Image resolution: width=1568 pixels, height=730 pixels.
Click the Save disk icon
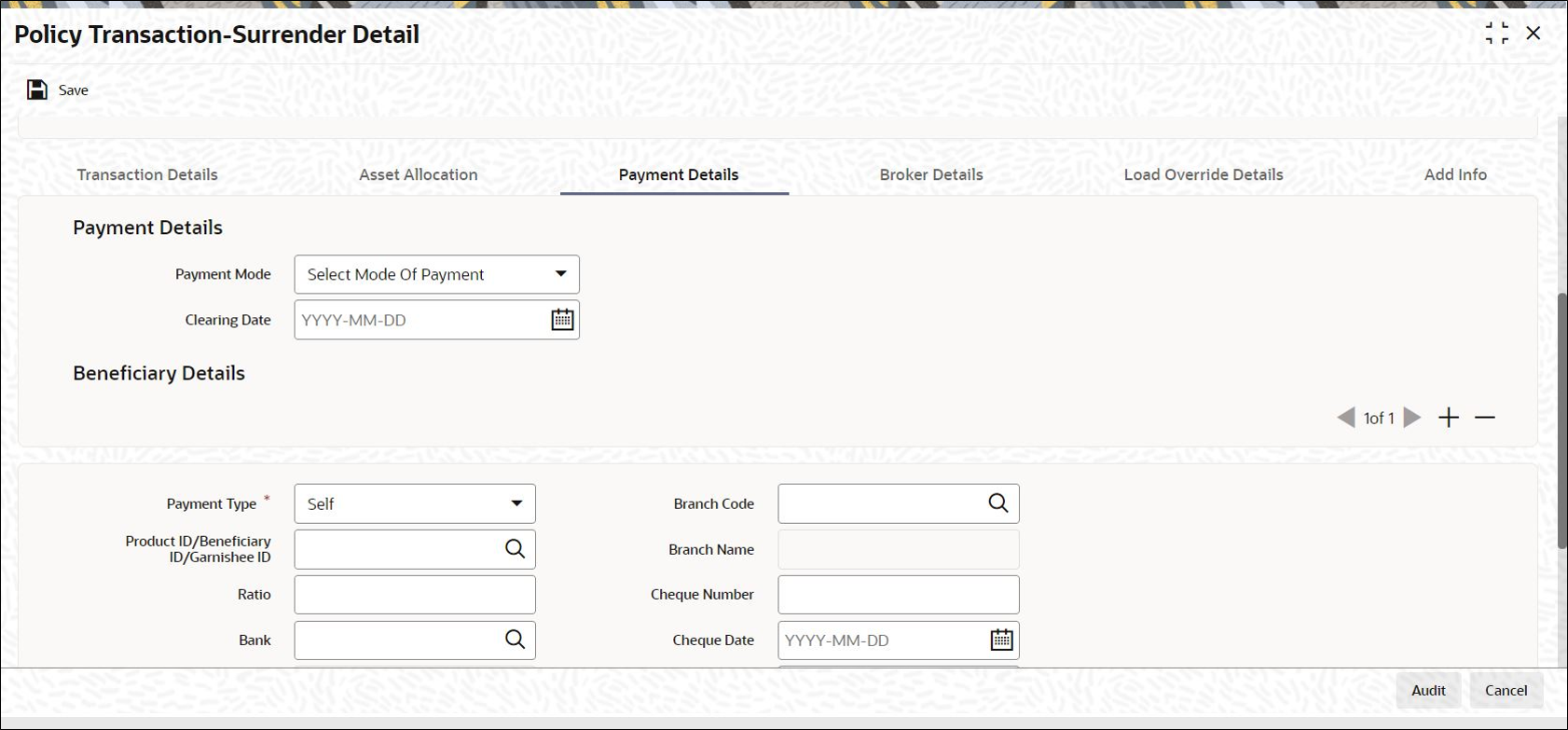click(37, 90)
